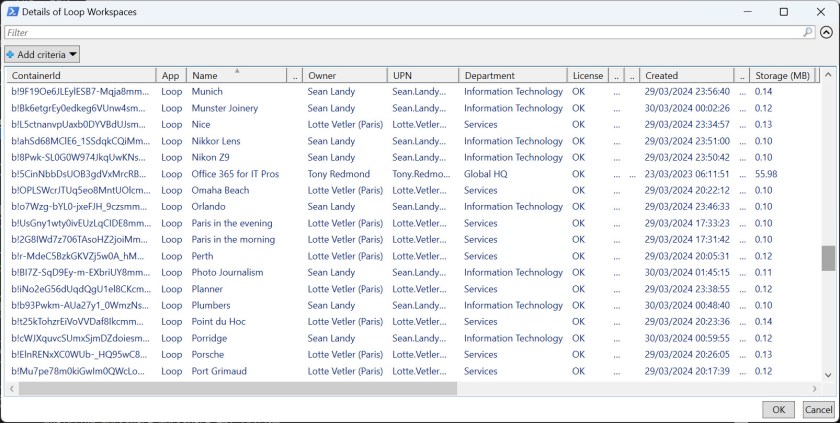840x423 pixels.
Task: Select the Office 365 for IT Pros row
Action: 413,174
